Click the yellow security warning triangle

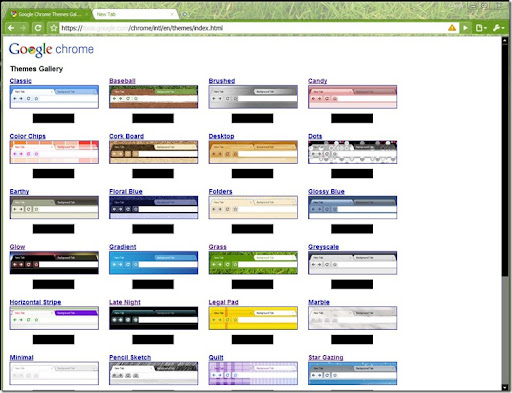click(452, 28)
